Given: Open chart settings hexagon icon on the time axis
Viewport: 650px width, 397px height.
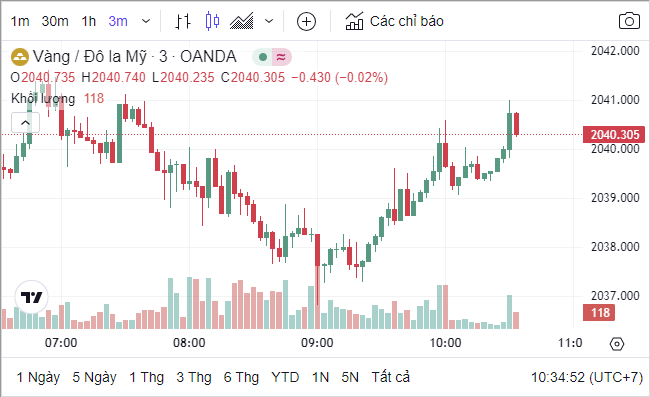Looking at the screenshot, I should pos(617,344).
